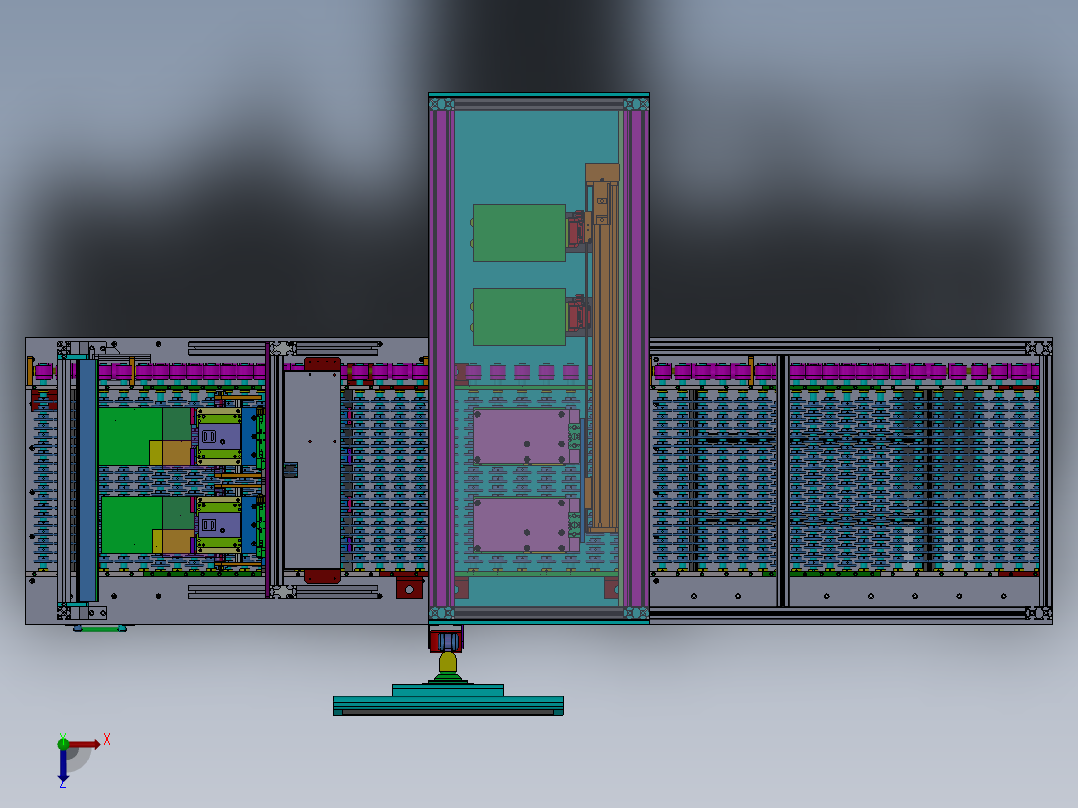Select the lower green box in the central cabinet

pyautogui.click(x=519, y=316)
